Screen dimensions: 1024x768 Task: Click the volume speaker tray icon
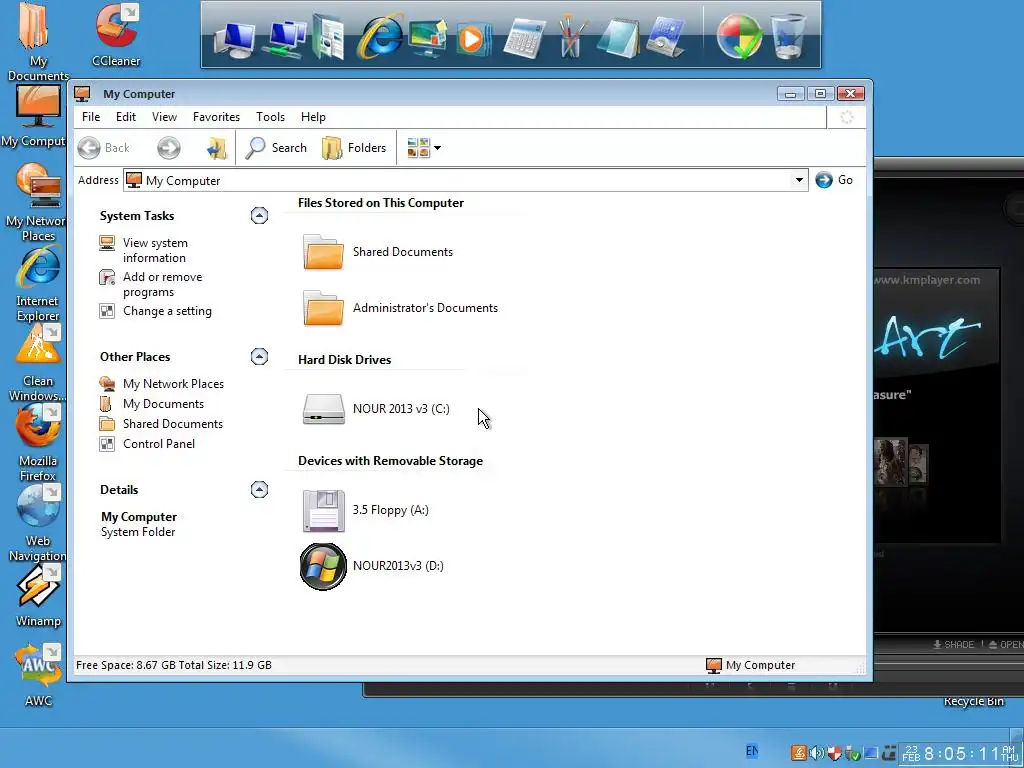point(816,753)
